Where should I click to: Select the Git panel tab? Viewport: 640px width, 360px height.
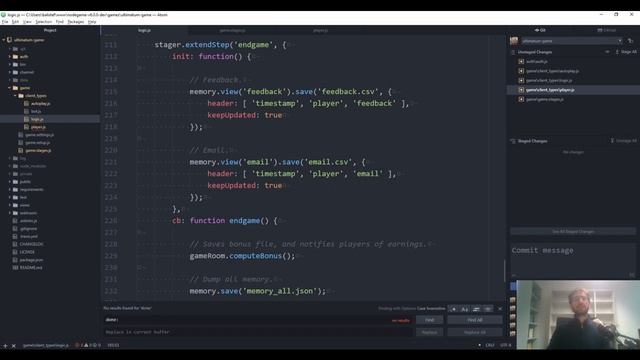pyautogui.click(x=540, y=30)
